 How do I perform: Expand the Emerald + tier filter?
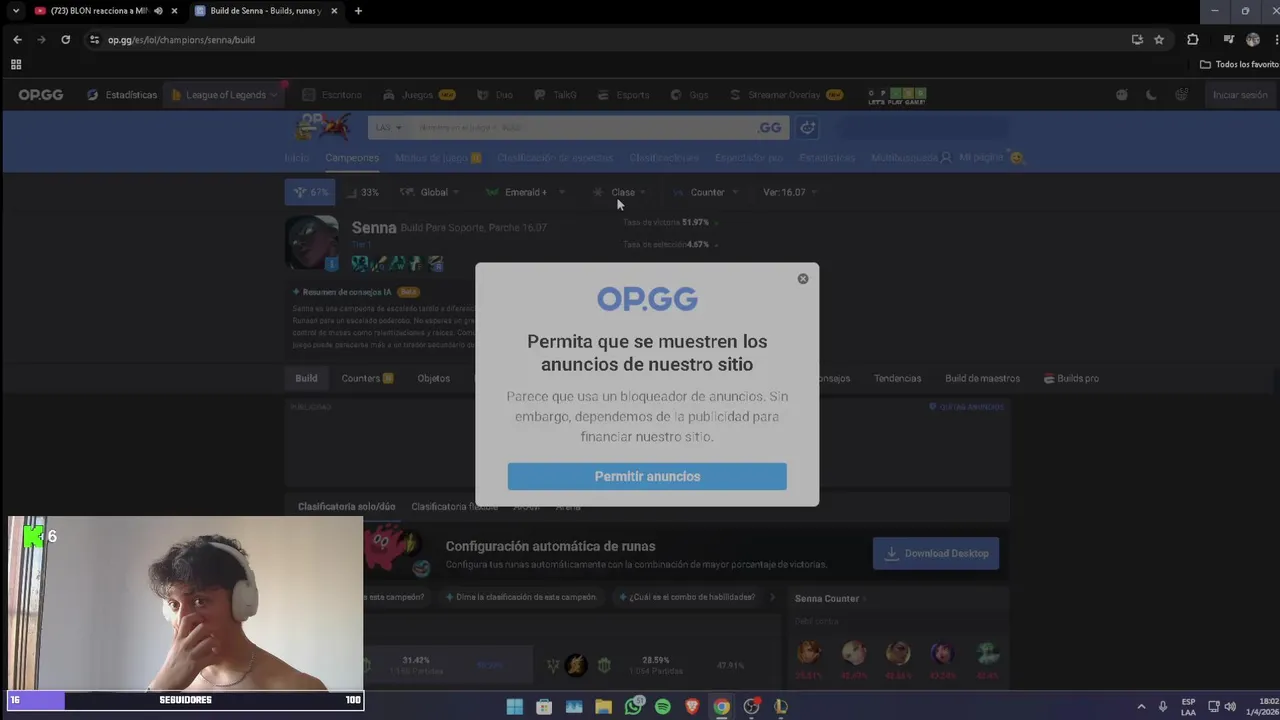(526, 192)
